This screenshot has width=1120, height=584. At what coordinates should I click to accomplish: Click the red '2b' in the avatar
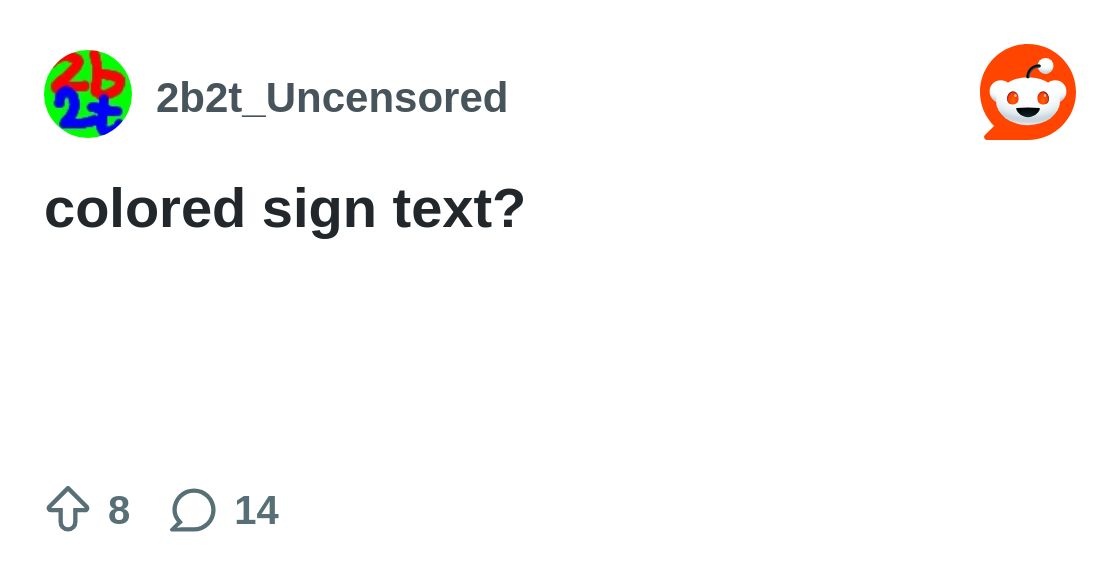(82, 74)
